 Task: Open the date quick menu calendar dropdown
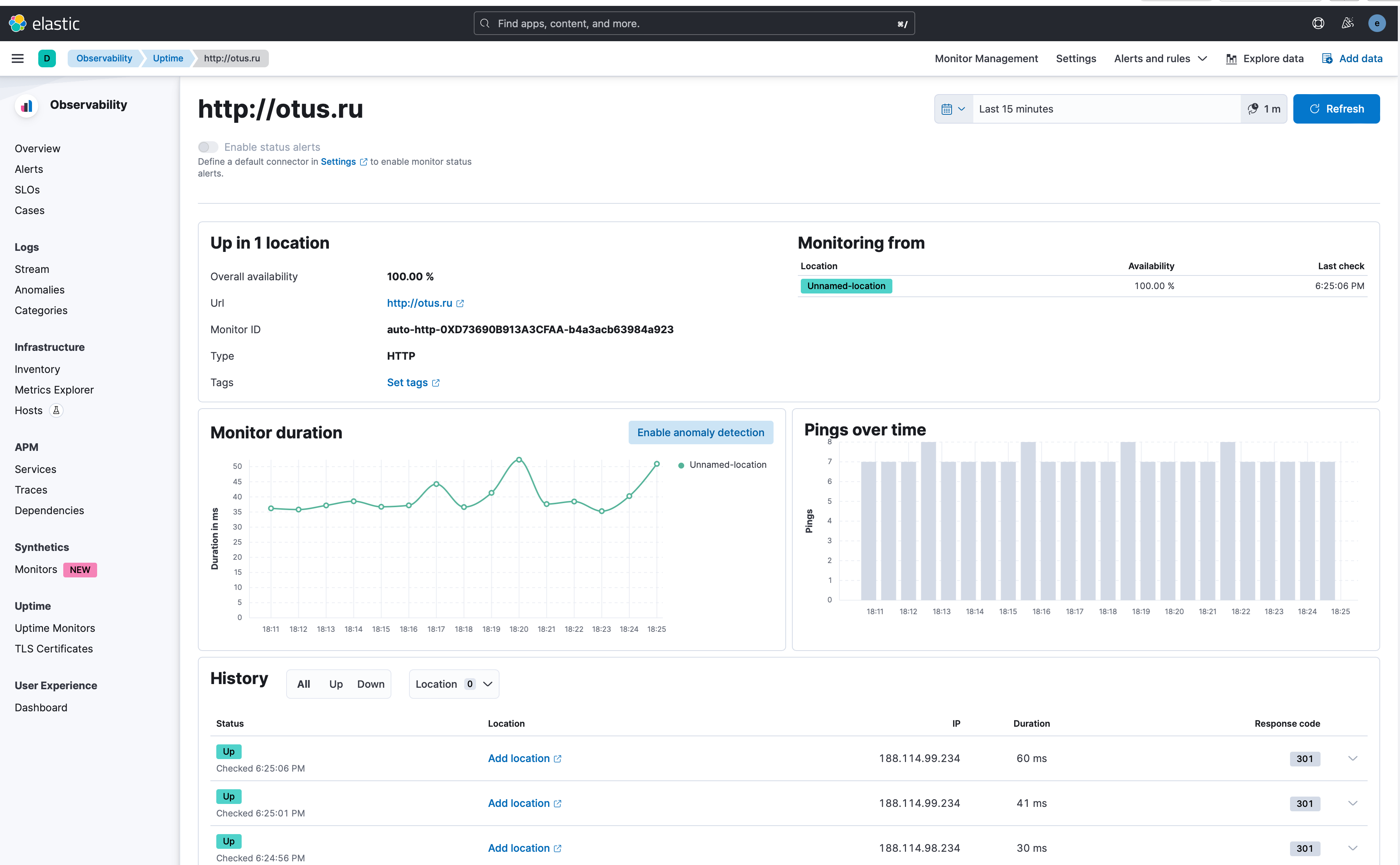tap(954, 109)
